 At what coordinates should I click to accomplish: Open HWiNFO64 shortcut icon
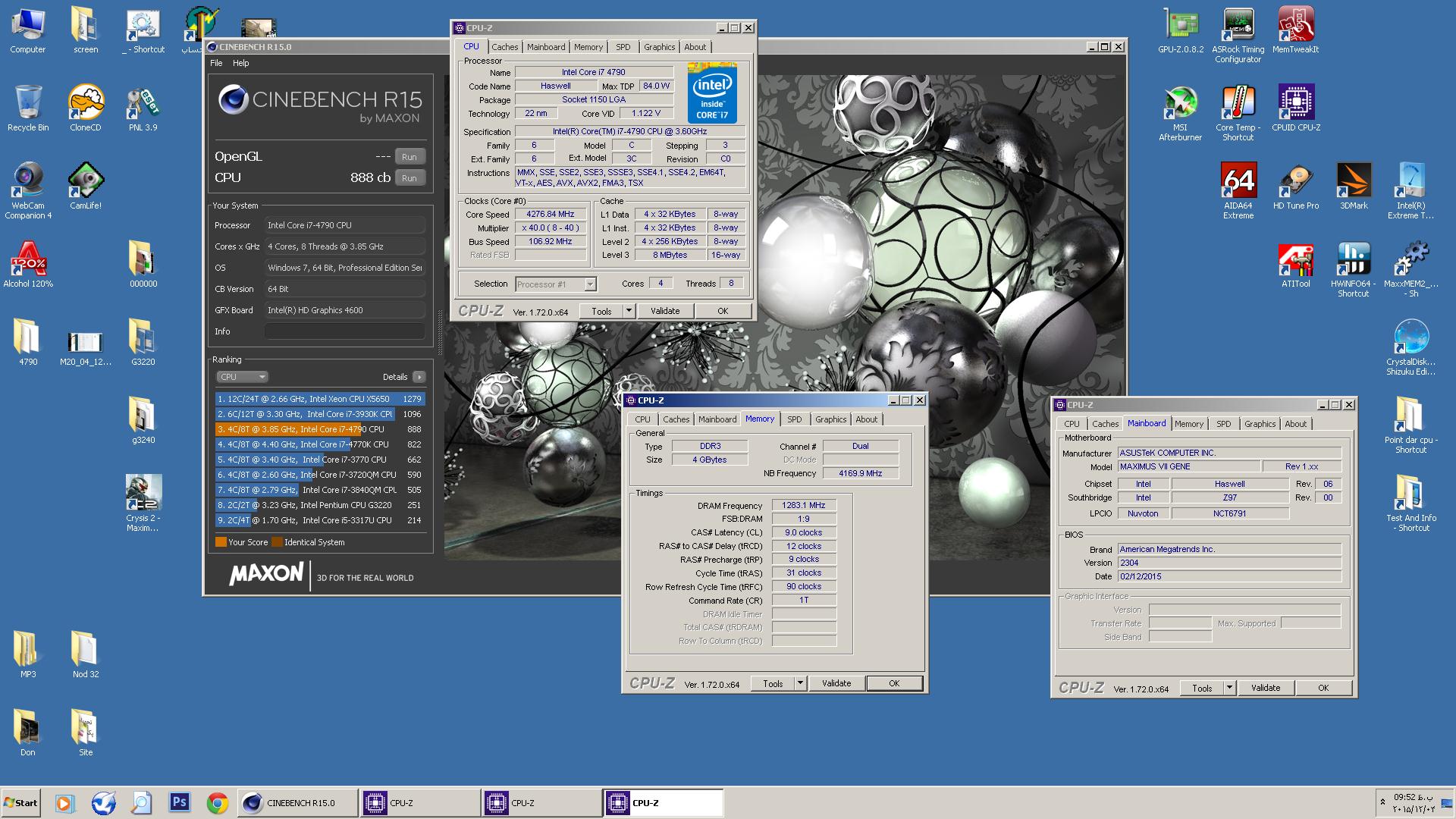1353,269
